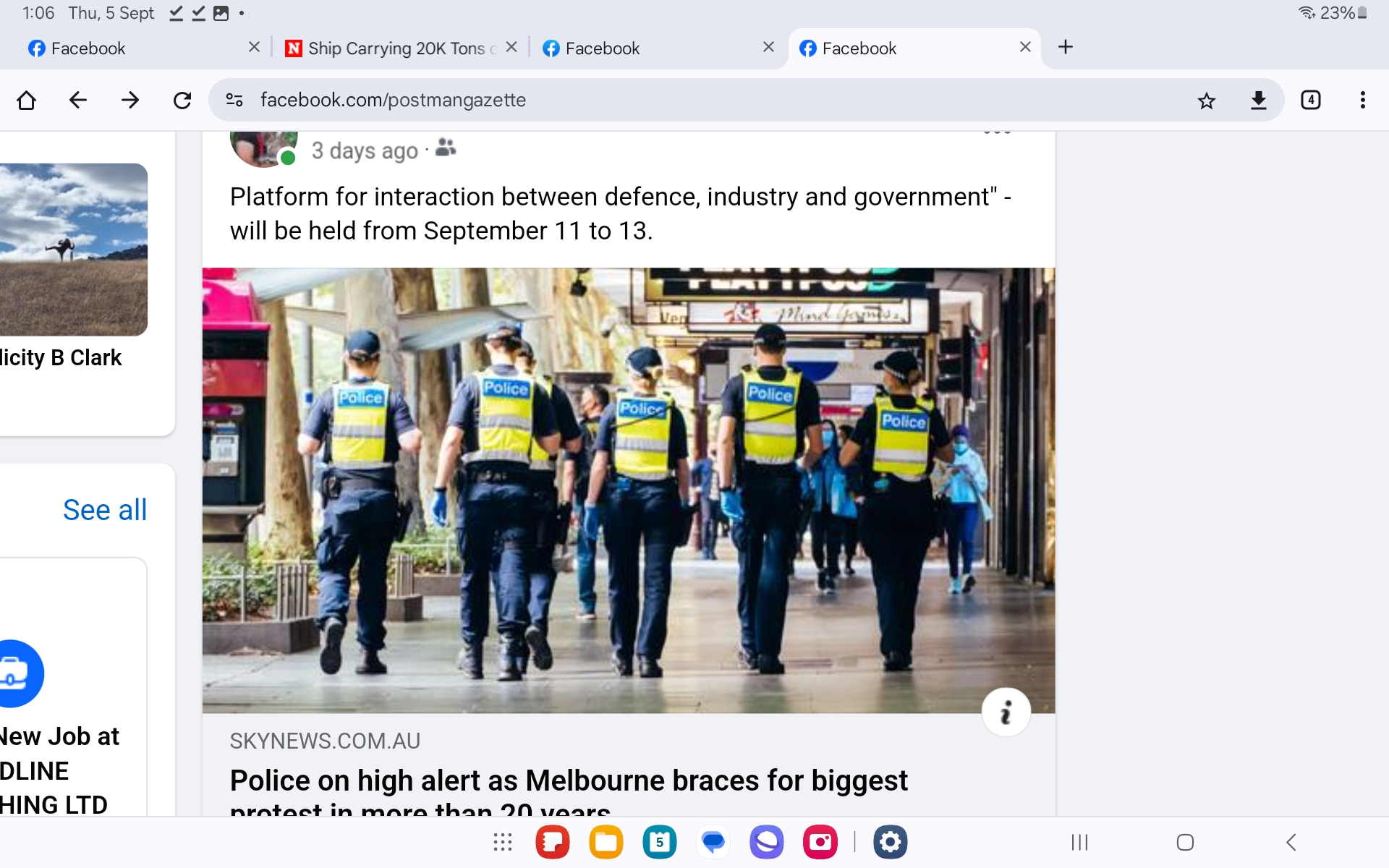Tap the browser home icon
This screenshot has height=868, width=1389.
pyautogui.click(x=26, y=100)
